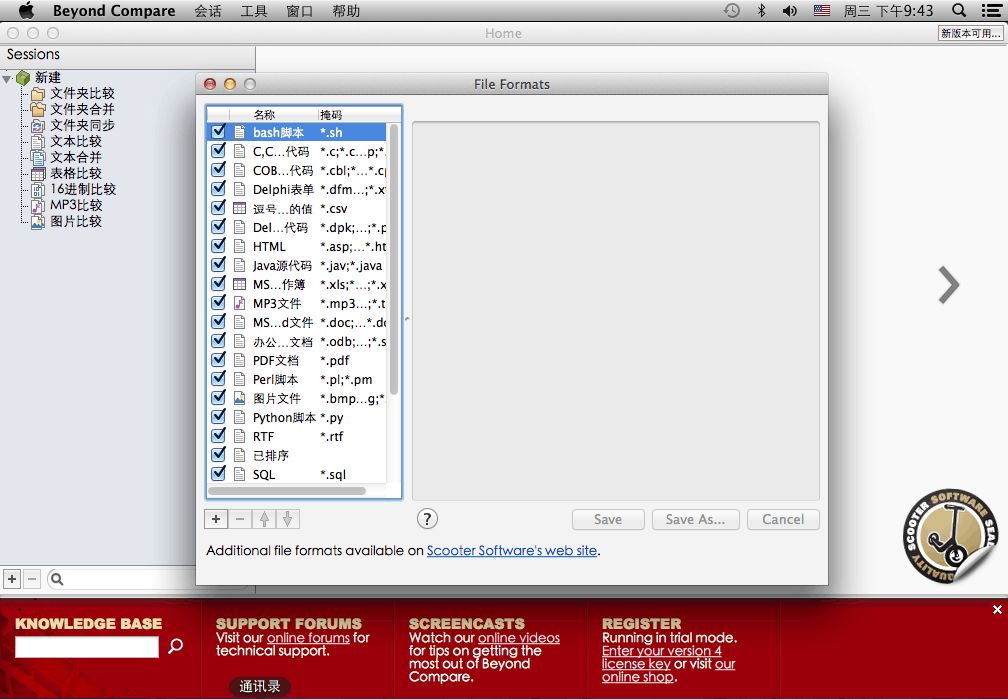Click right chevron arrow on Home view
The image size is (1008, 699).
tap(948, 284)
